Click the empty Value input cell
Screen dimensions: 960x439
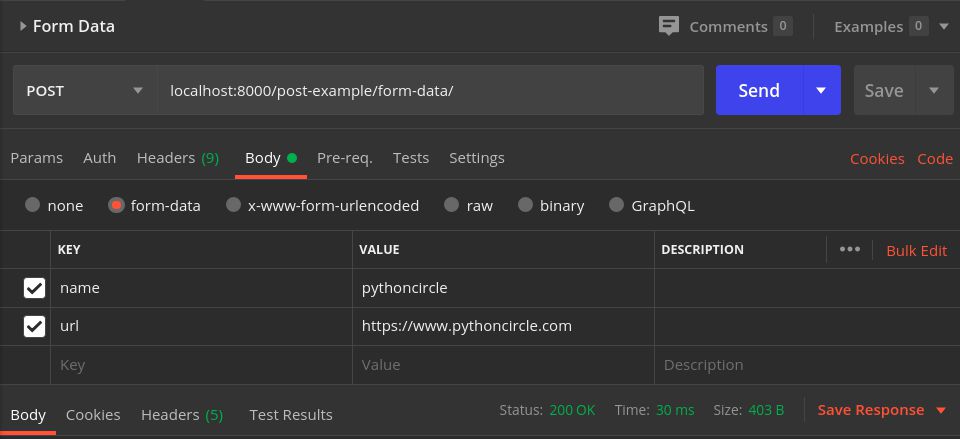click(x=503, y=365)
